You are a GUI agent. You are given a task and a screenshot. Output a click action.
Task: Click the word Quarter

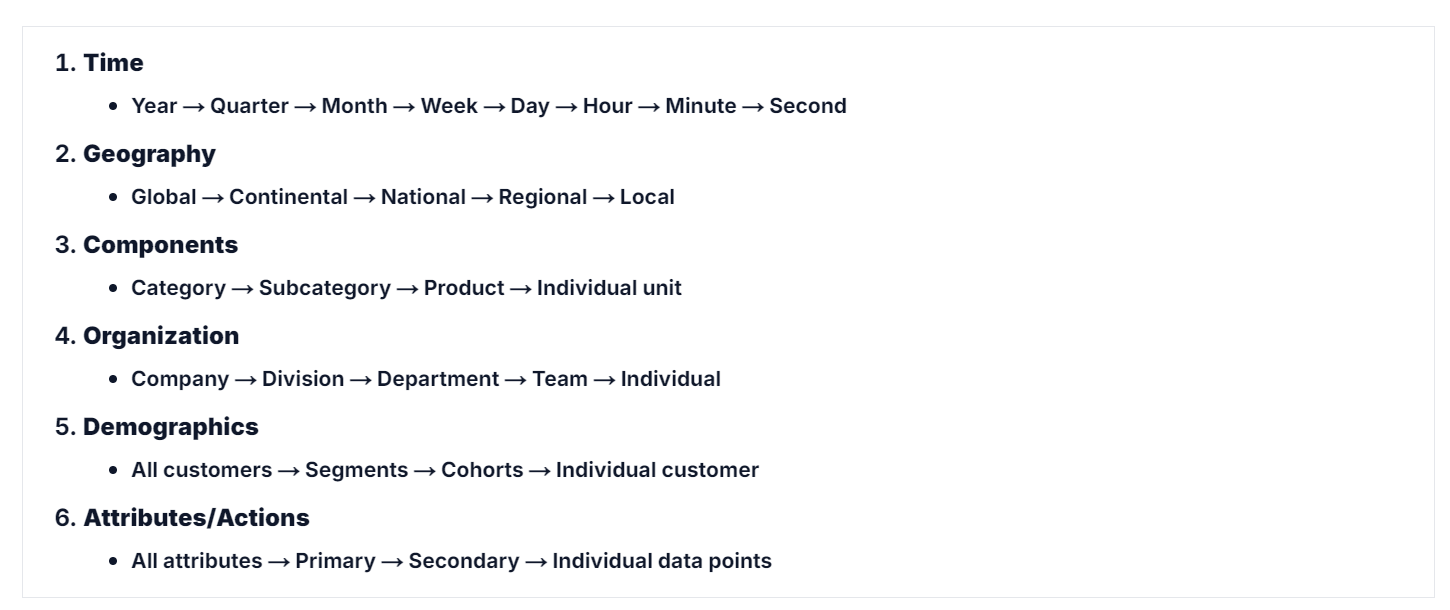click(249, 106)
